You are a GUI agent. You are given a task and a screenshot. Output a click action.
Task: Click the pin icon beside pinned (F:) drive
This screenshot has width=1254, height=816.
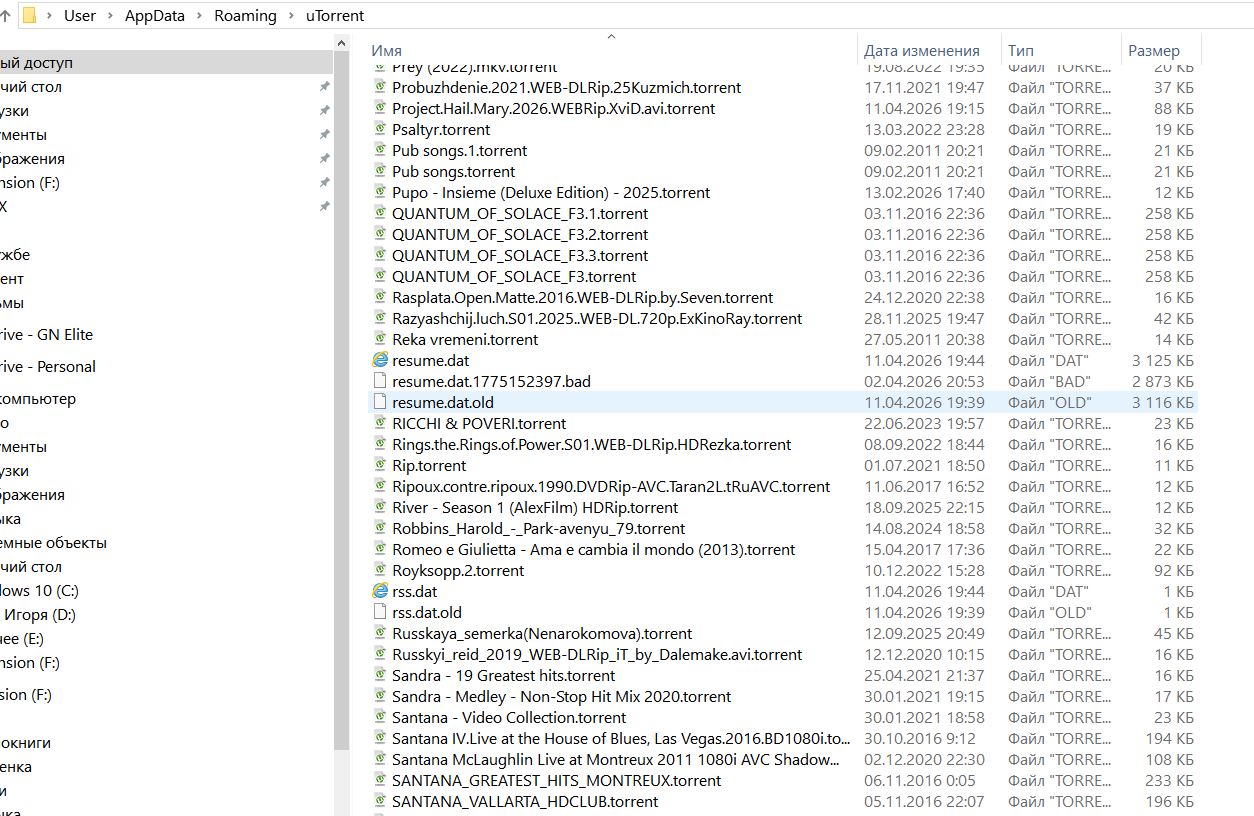tap(324, 183)
